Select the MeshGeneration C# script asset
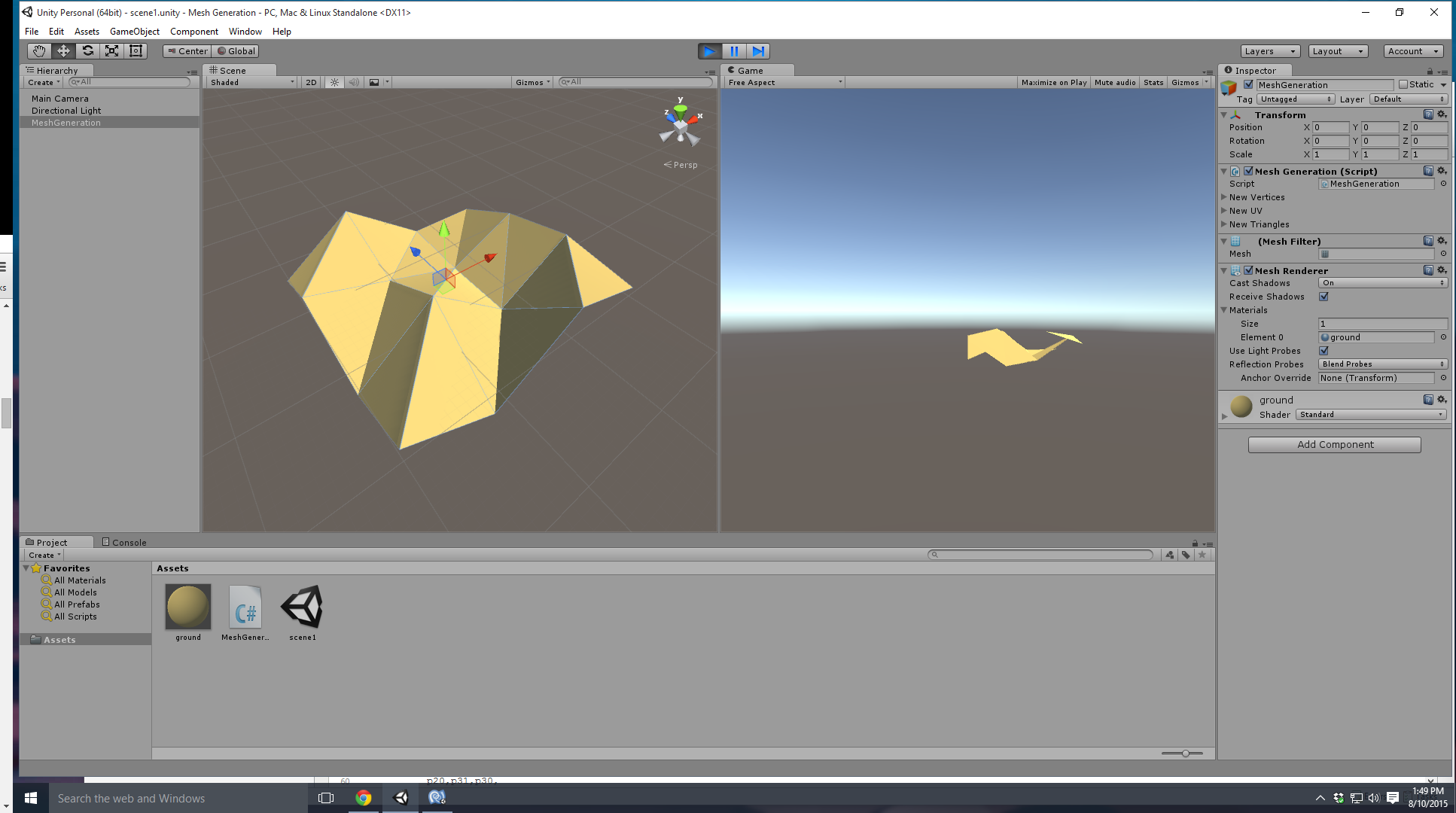Image resolution: width=1456 pixels, height=813 pixels. 245,613
